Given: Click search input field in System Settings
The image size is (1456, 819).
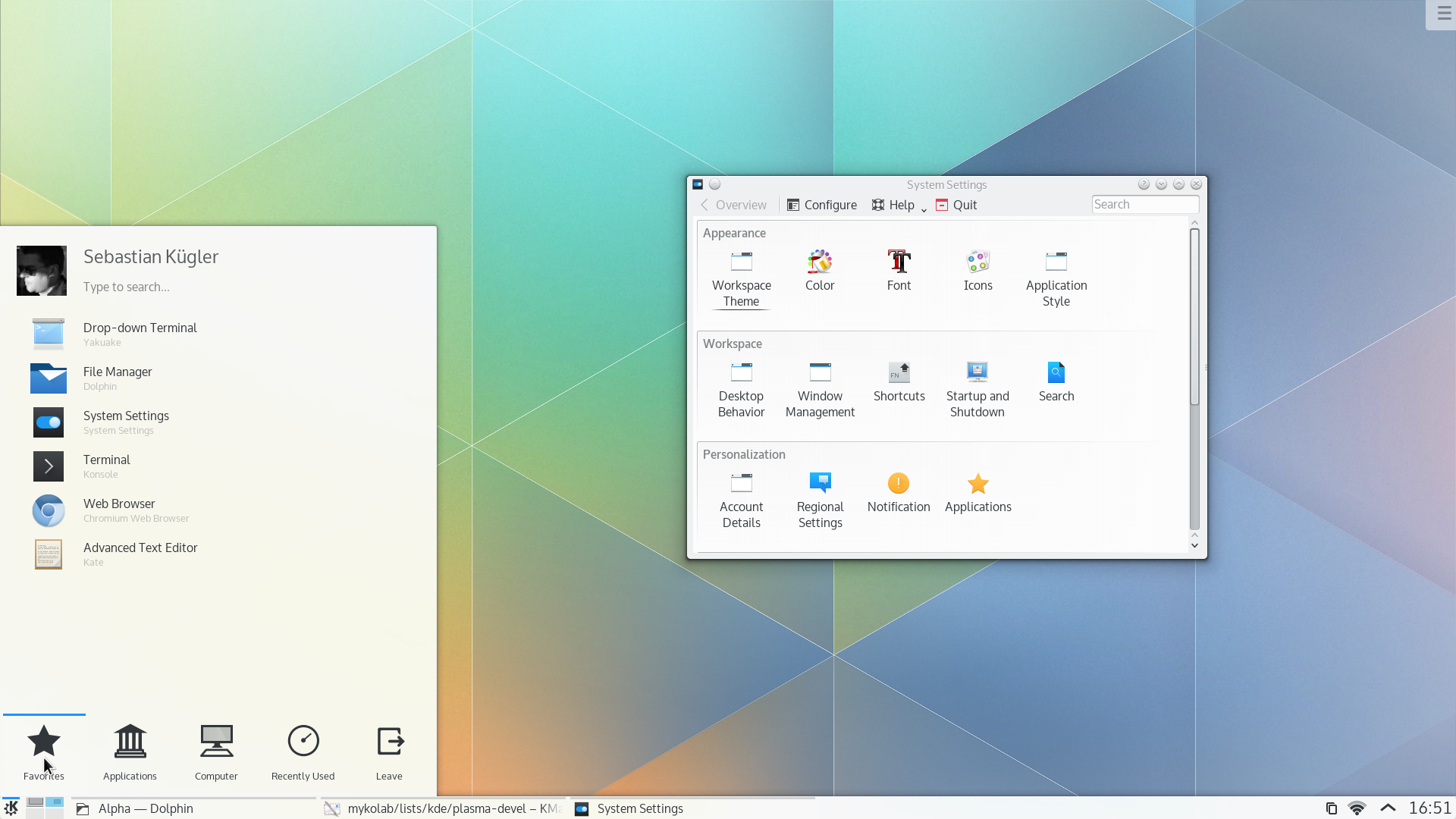Looking at the screenshot, I should click(x=1145, y=204).
